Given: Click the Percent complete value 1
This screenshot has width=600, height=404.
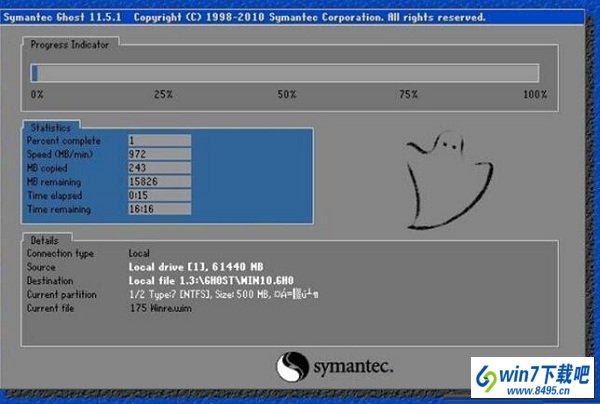Looking at the screenshot, I should point(160,140).
